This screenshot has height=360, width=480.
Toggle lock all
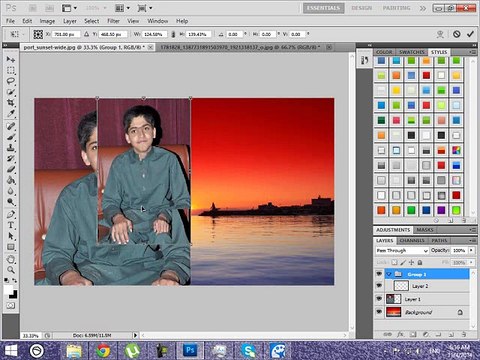[420, 262]
